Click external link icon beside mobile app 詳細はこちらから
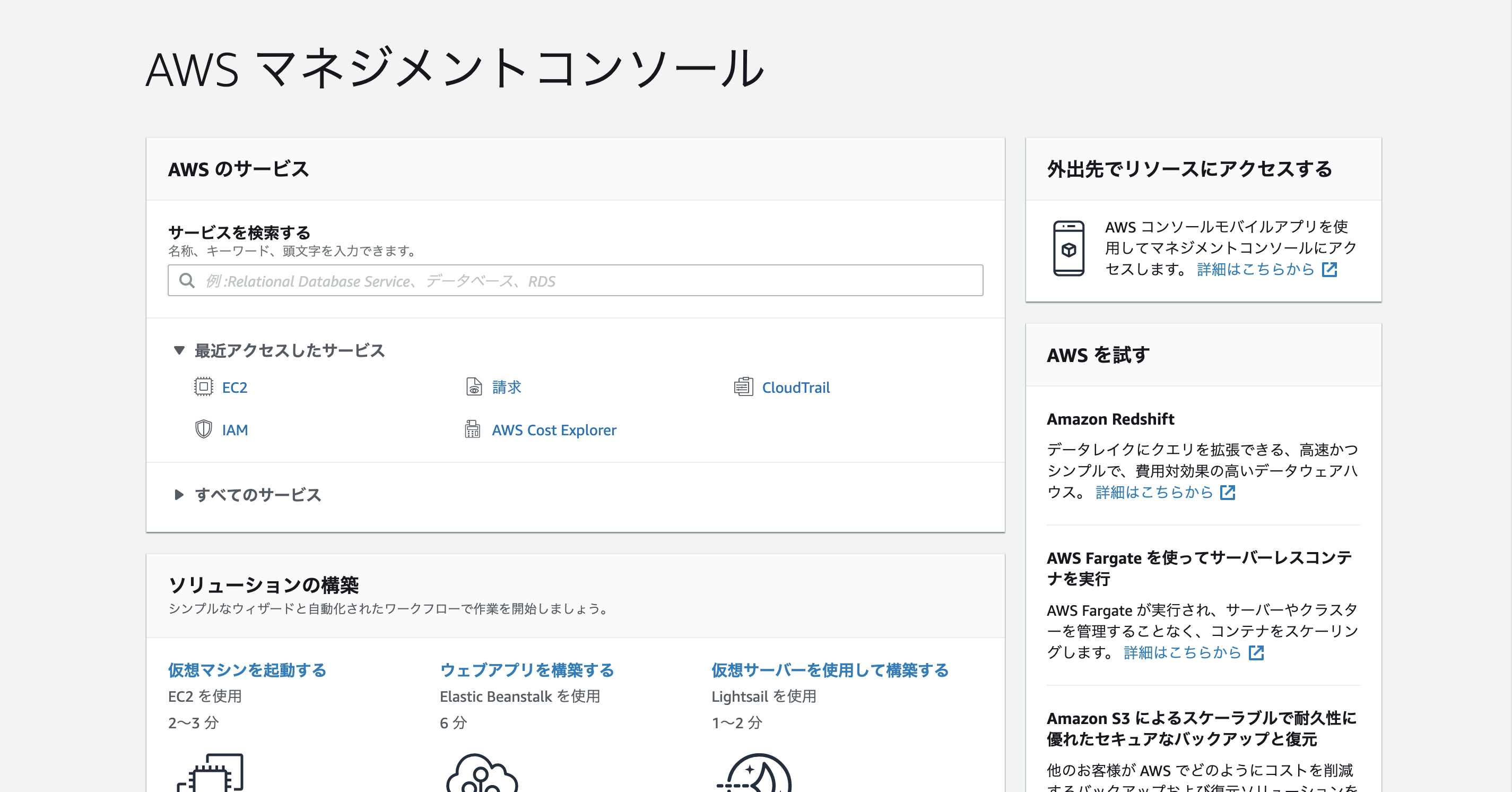This screenshot has height=792, width=1512. (1329, 270)
